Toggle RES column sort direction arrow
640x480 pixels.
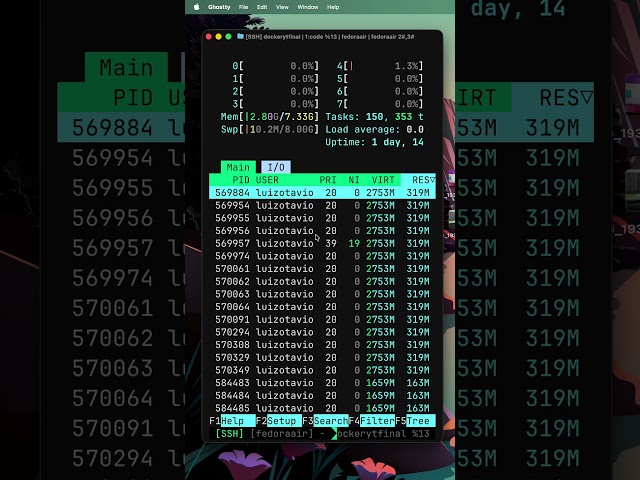pyautogui.click(x=433, y=180)
